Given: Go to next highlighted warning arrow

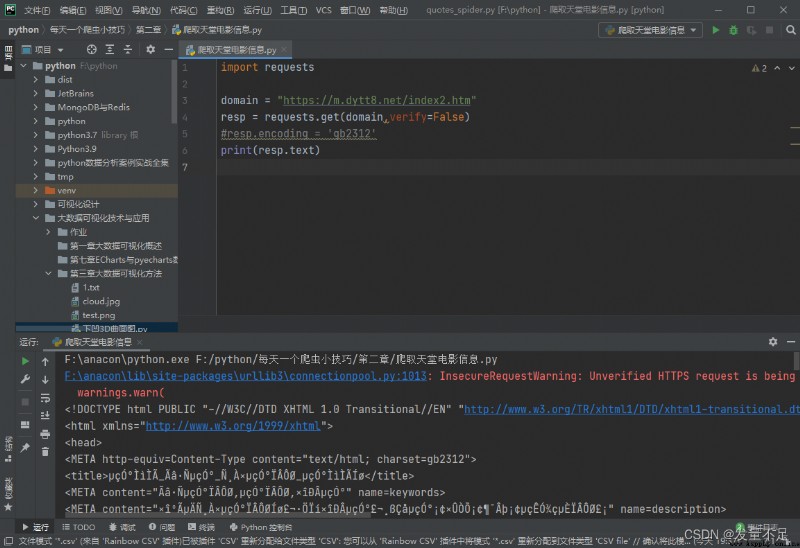Looking at the screenshot, I should (x=791, y=68).
